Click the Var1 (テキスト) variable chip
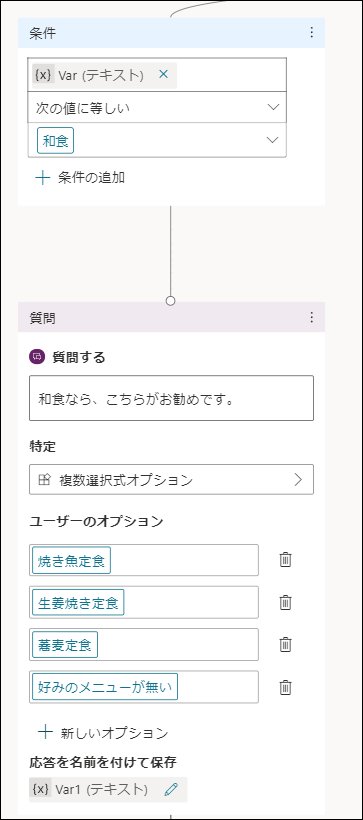This screenshot has height=820, width=363. pyautogui.click(x=108, y=789)
